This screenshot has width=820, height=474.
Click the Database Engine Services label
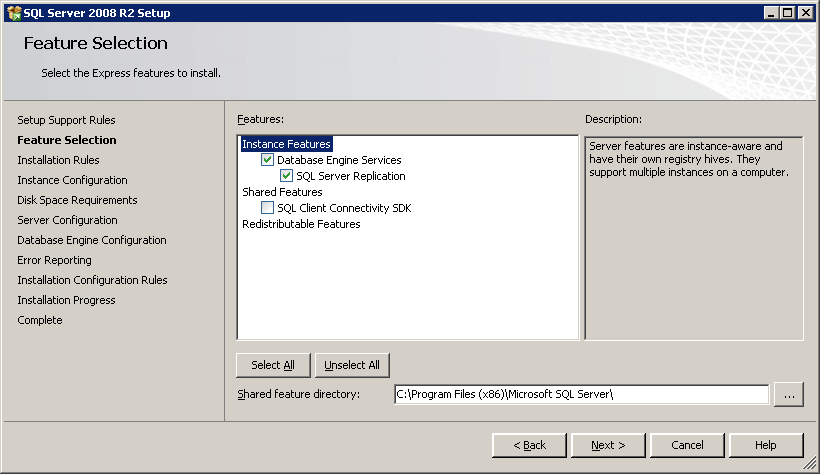(x=339, y=160)
